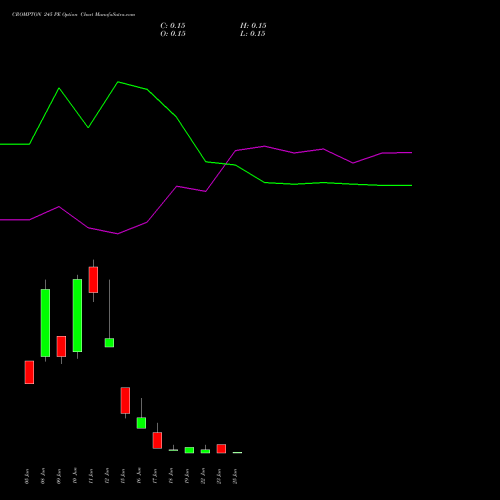
Task: Click the high value H: 0.15
Action: click(253, 26)
